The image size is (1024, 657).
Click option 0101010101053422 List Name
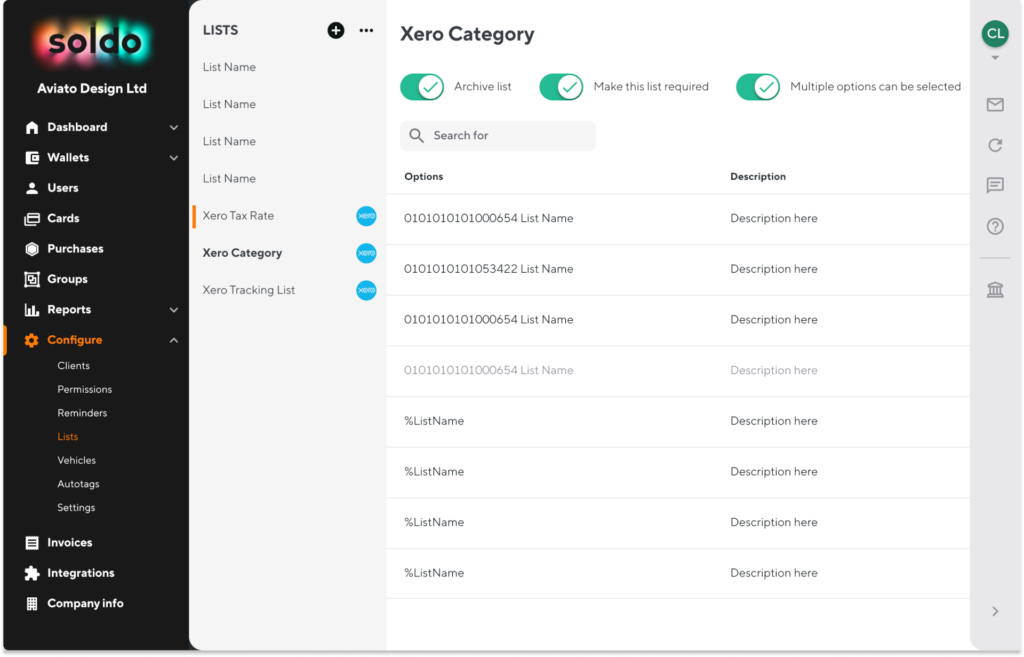[x=488, y=269]
